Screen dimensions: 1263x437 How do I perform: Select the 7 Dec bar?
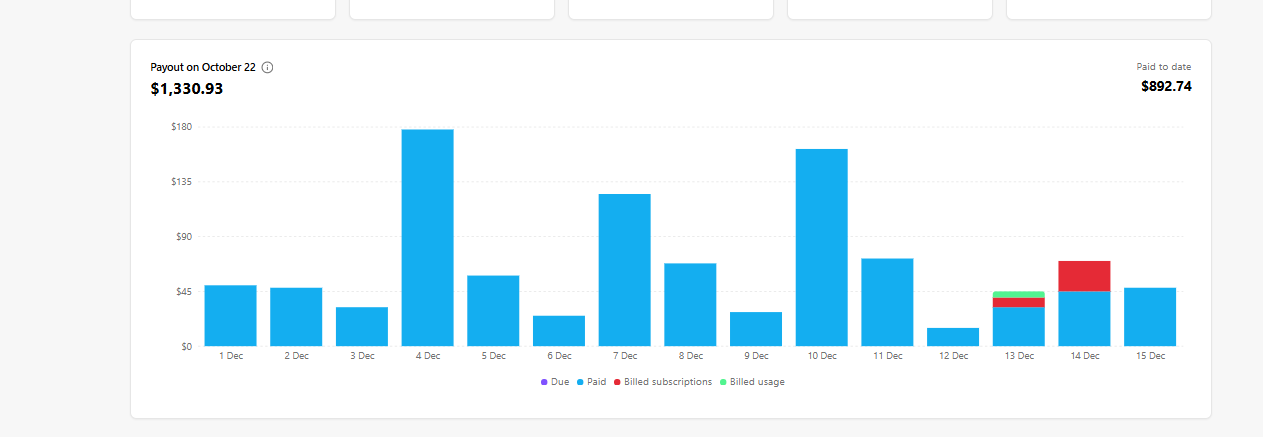pos(624,270)
